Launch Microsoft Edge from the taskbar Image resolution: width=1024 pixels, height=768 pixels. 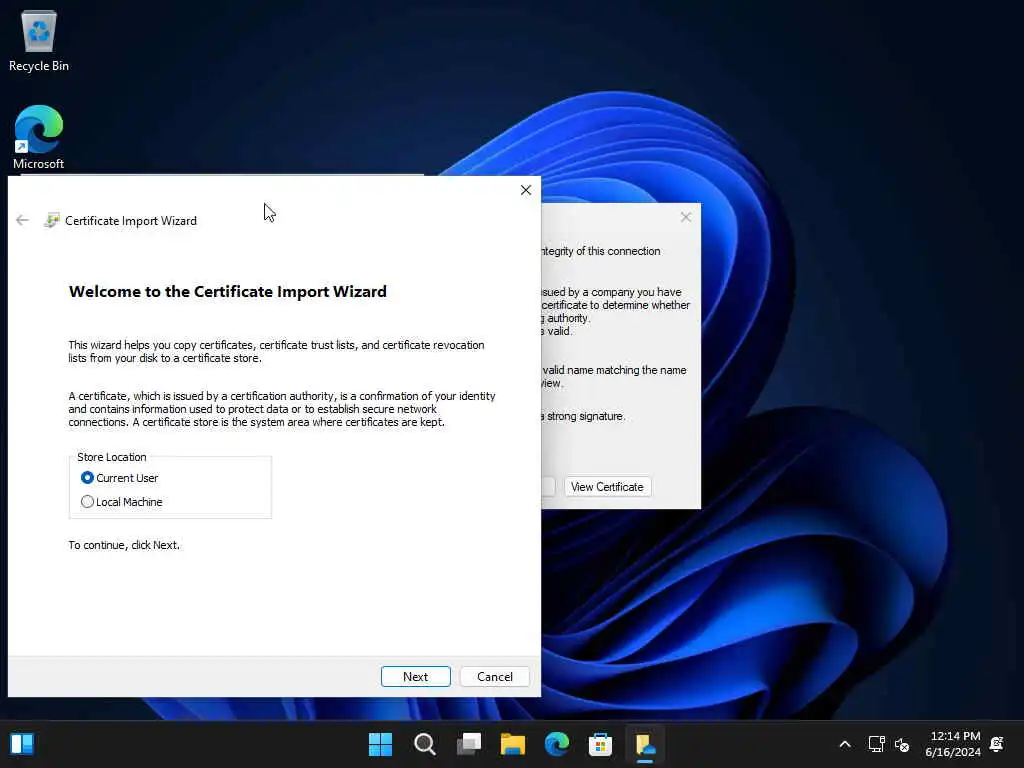click(556, 744)
